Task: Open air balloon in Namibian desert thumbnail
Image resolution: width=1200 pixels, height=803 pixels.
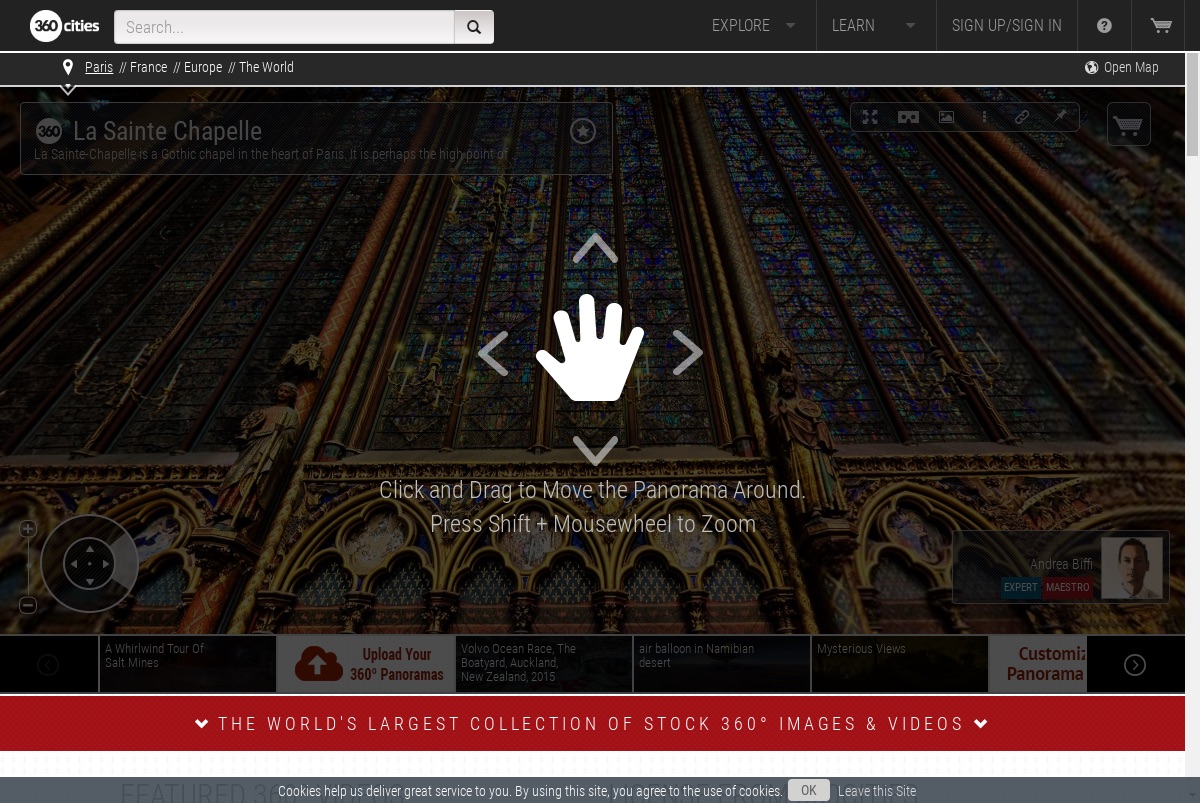Action: pyautogui.click(x=722, y=664)
